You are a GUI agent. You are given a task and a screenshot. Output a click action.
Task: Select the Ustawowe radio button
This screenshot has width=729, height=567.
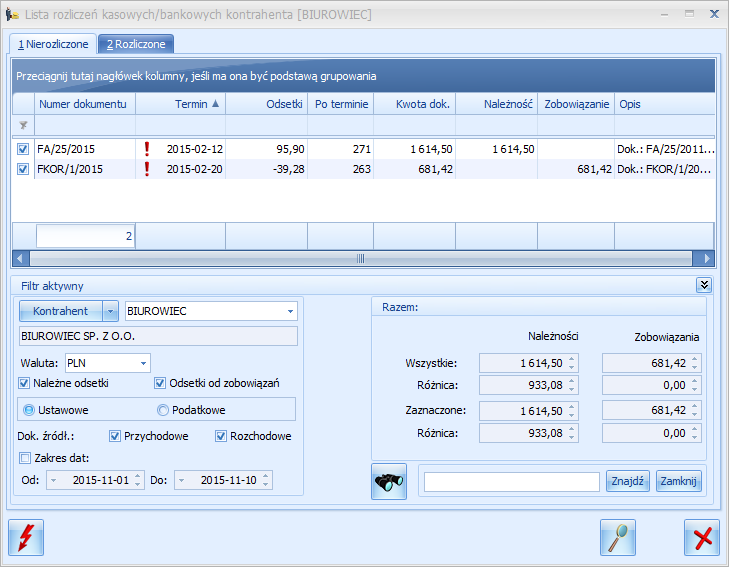(x=29, y=410)
